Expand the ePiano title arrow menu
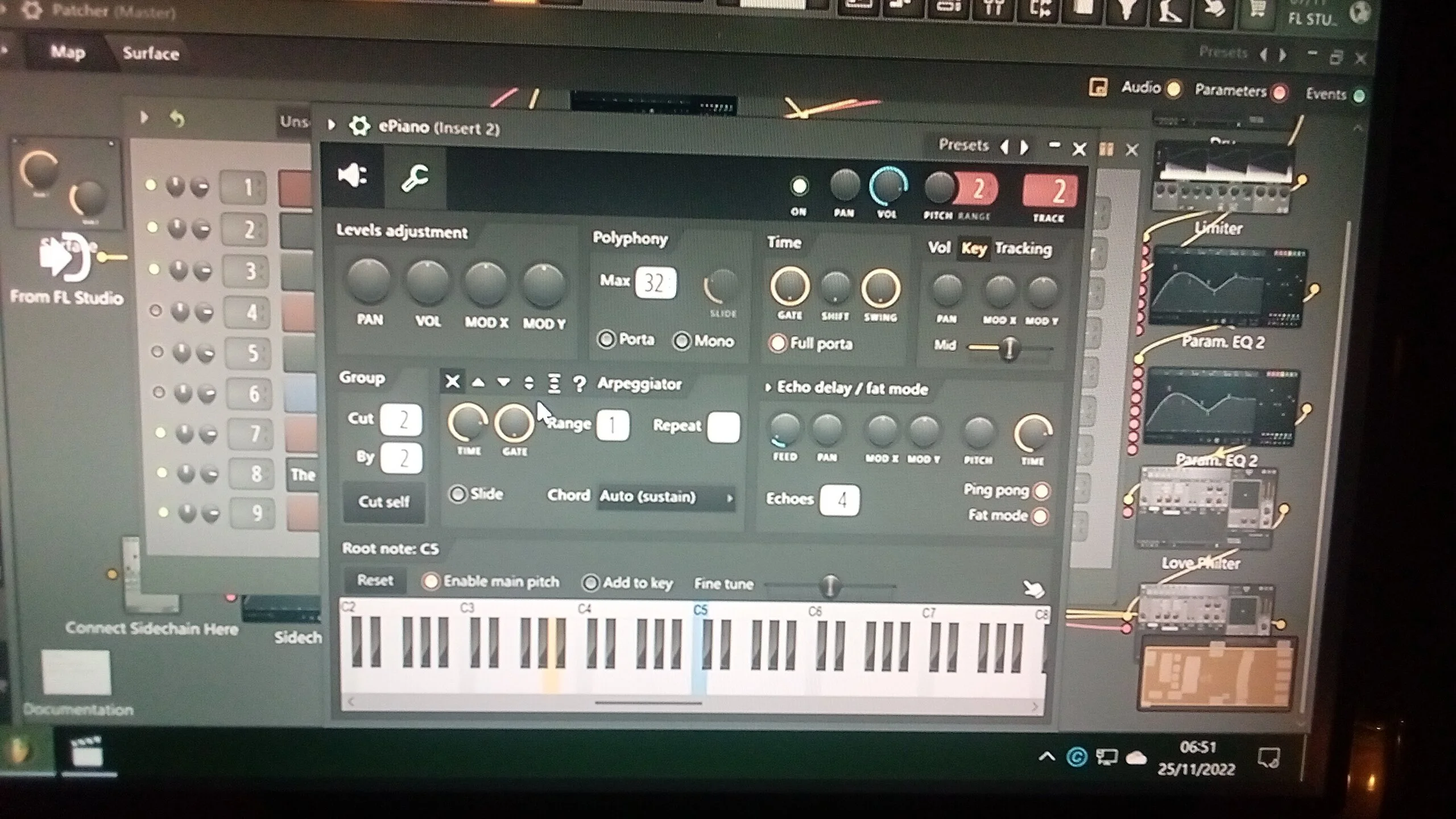This screenshot has width=1456, height=819. pos(332,125)
